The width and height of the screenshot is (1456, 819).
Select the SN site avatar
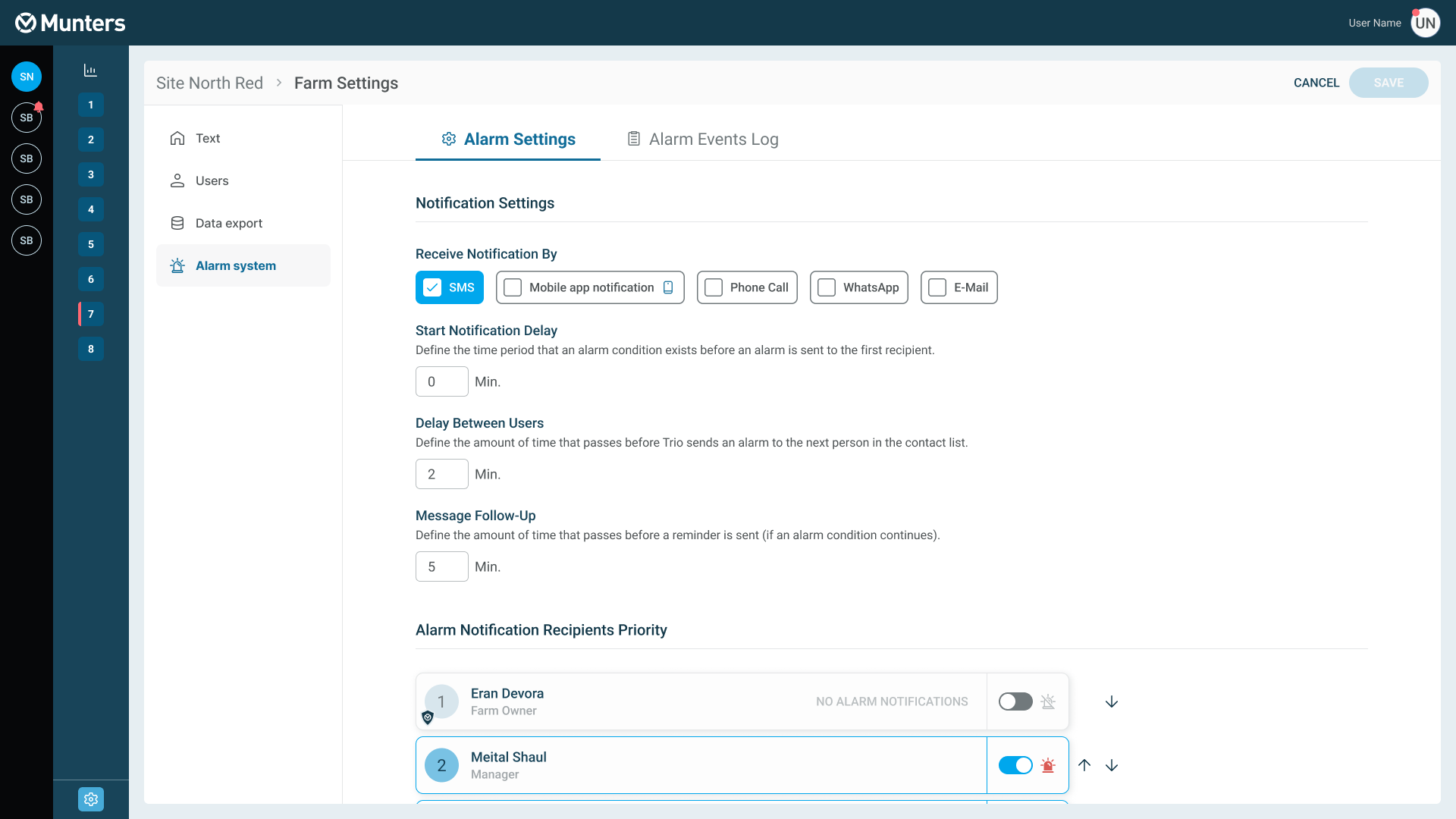click(x=27, y=77)
